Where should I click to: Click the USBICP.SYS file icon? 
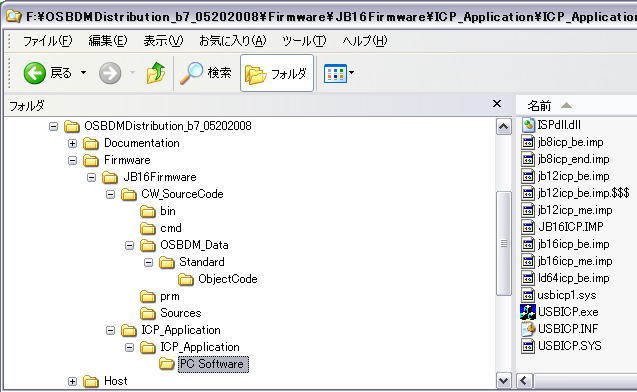[528, 346]
